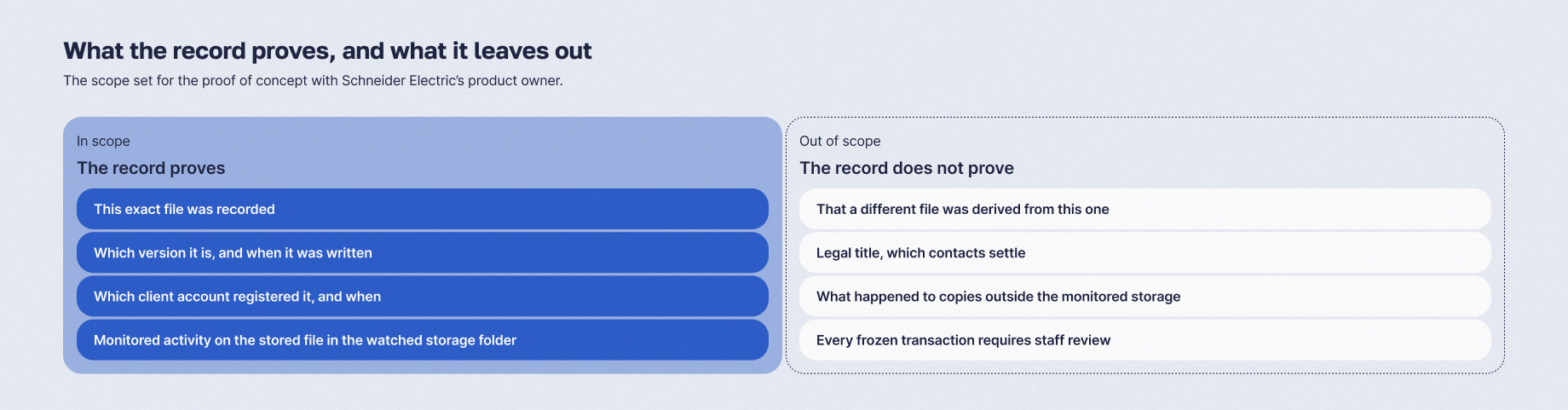This screenshot has height=410, width=1568.
Task: Click the 'Out of scope' label
Action: click(x=839, y=141)
